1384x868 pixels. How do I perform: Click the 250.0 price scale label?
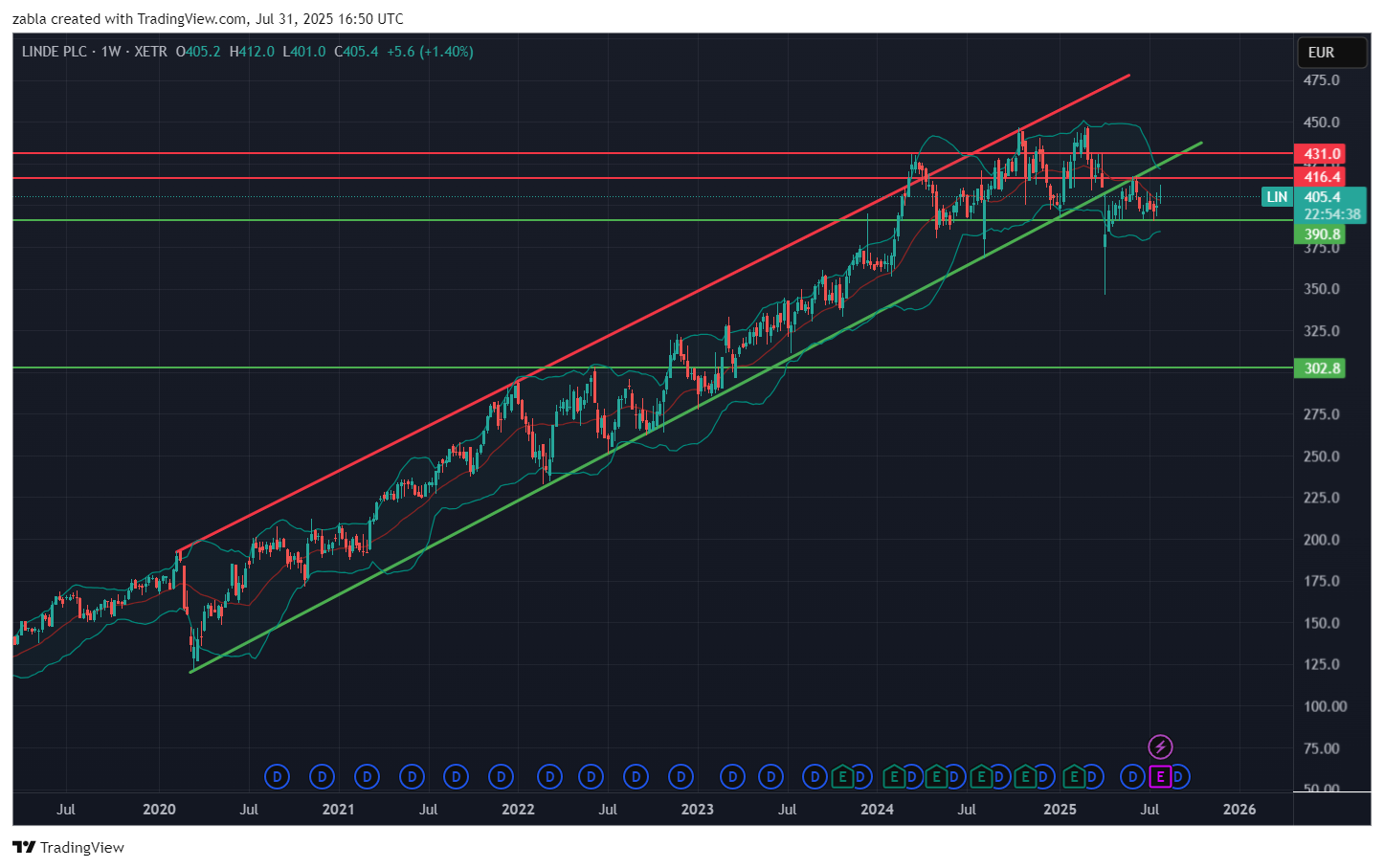[1321, 456]
